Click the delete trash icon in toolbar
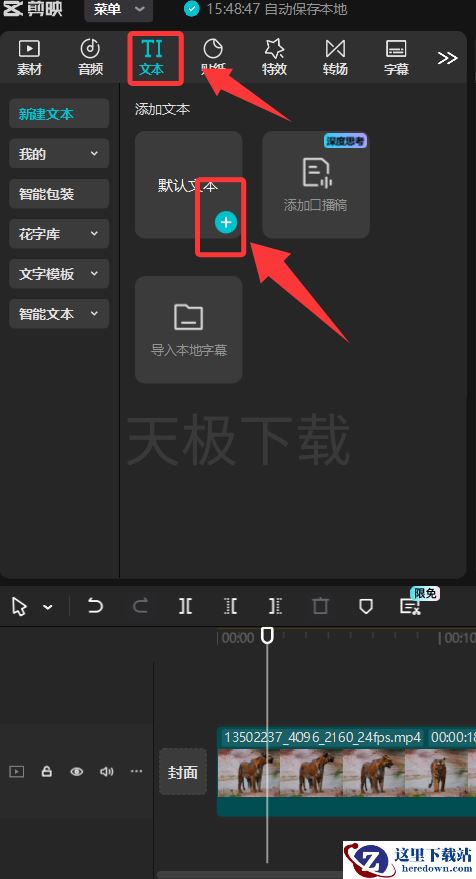This screenshot has height=879, width=476. pyautogui.click(x=320, y=606)
